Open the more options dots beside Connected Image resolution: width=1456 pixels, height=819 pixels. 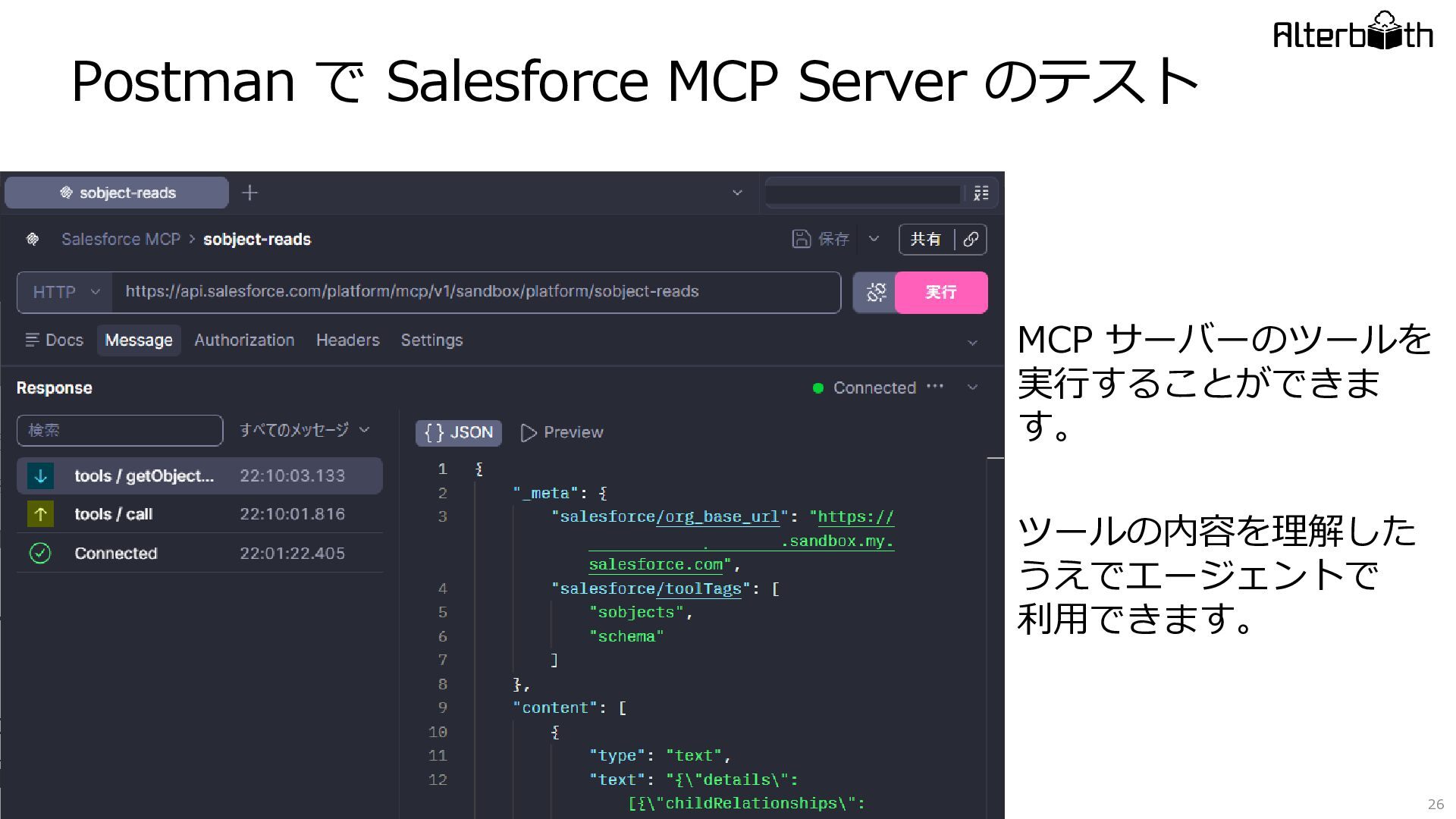[935, 387]
